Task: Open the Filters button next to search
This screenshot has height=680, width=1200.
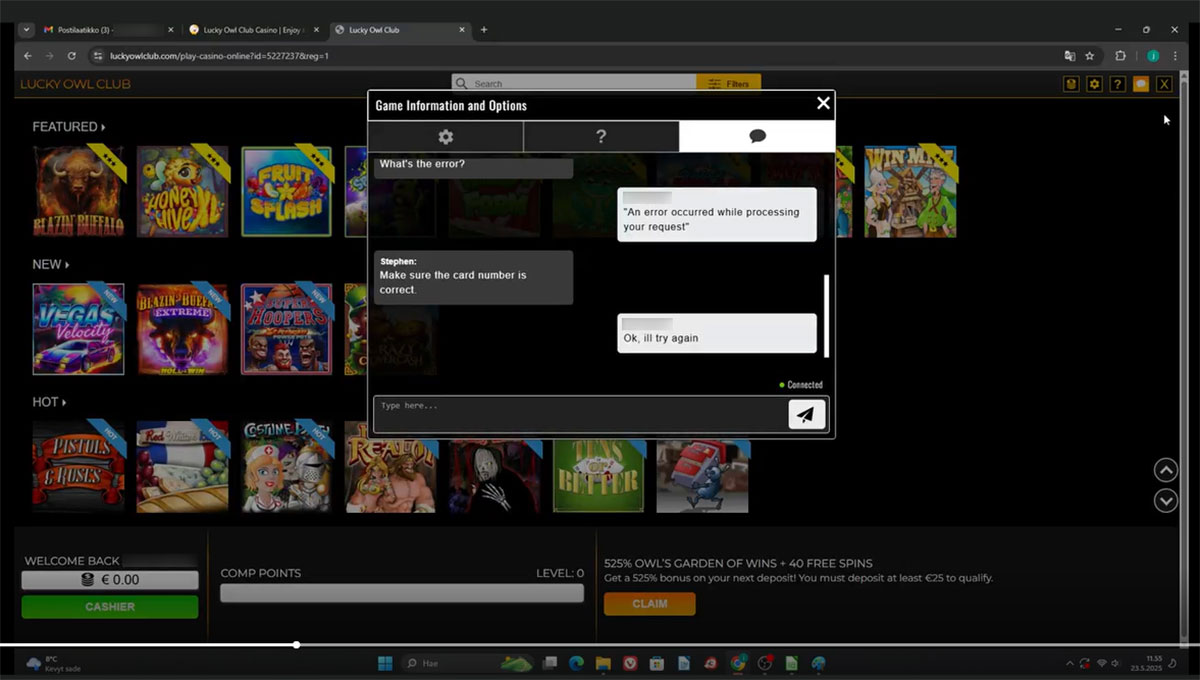Action: 729,84
